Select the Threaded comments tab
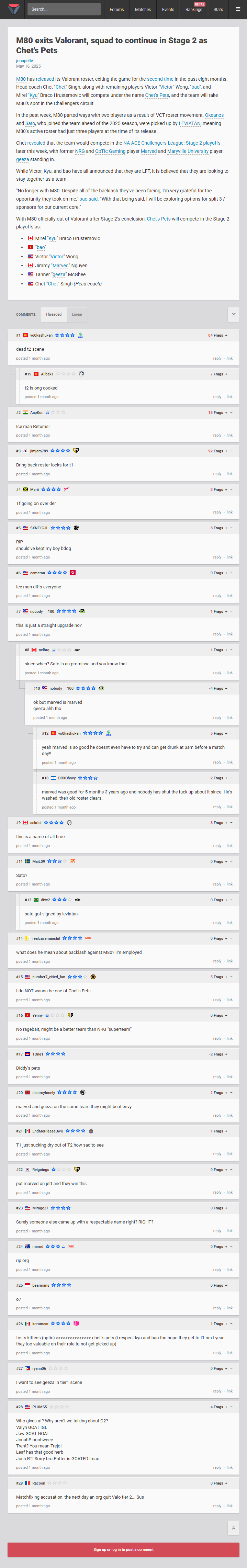247x1568 pixels. click(x=54, y=315)
